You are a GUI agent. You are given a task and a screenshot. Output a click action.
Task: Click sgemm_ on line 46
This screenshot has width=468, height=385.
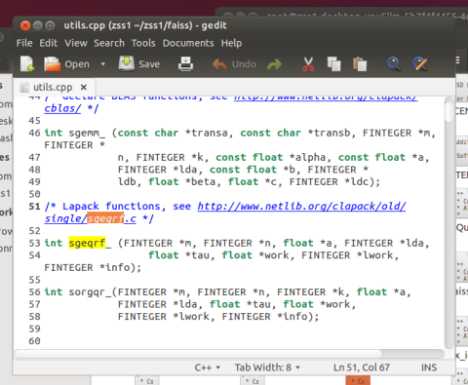(x=87, y=133)
